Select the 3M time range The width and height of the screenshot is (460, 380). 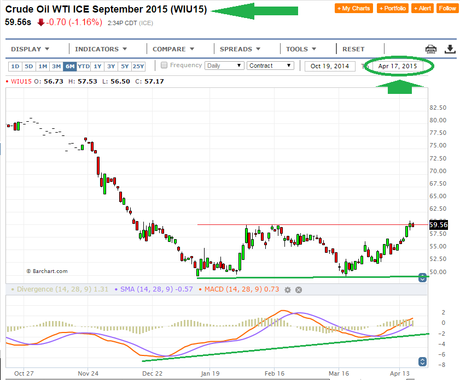click(56, 66)
